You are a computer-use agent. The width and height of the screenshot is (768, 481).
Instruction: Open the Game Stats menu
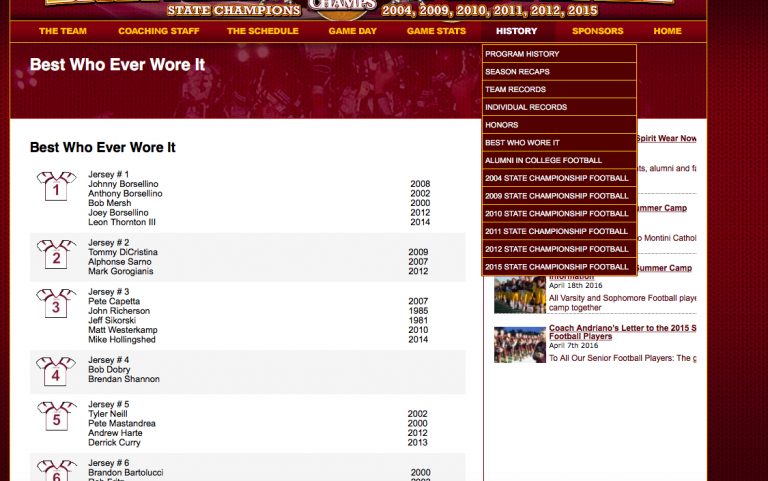coord(436,31)
